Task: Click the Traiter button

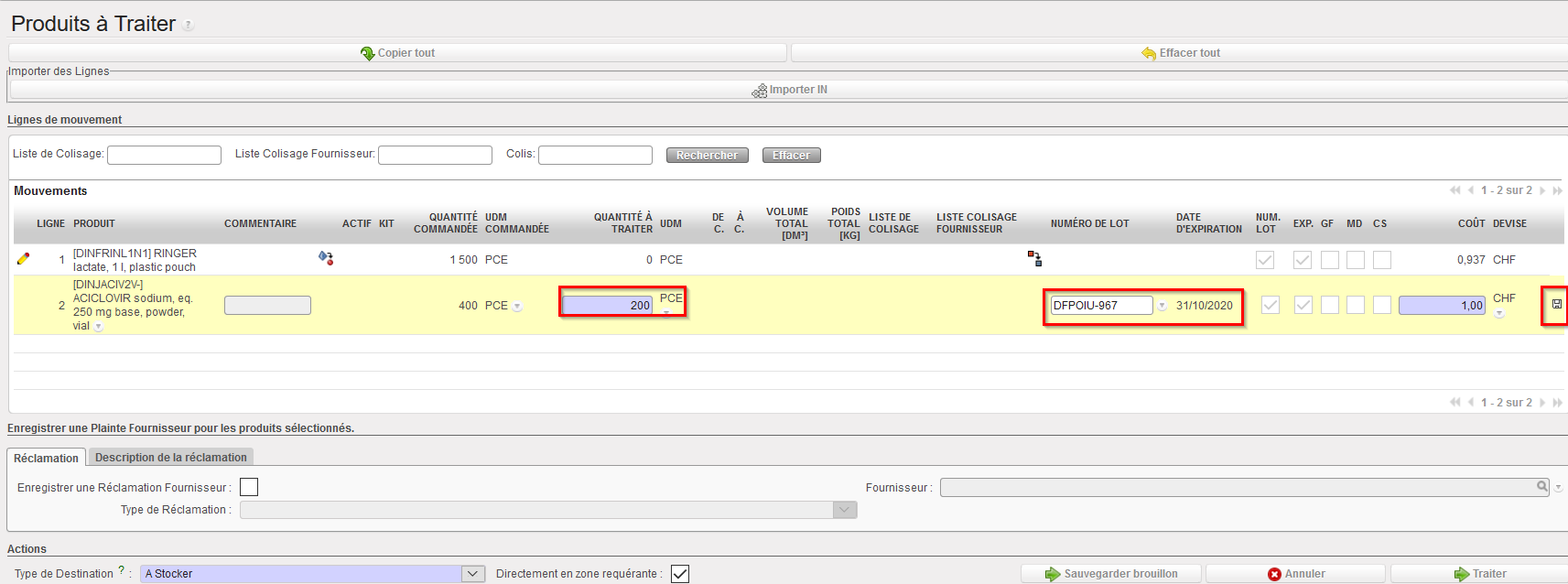Action: pos(1480,574)
